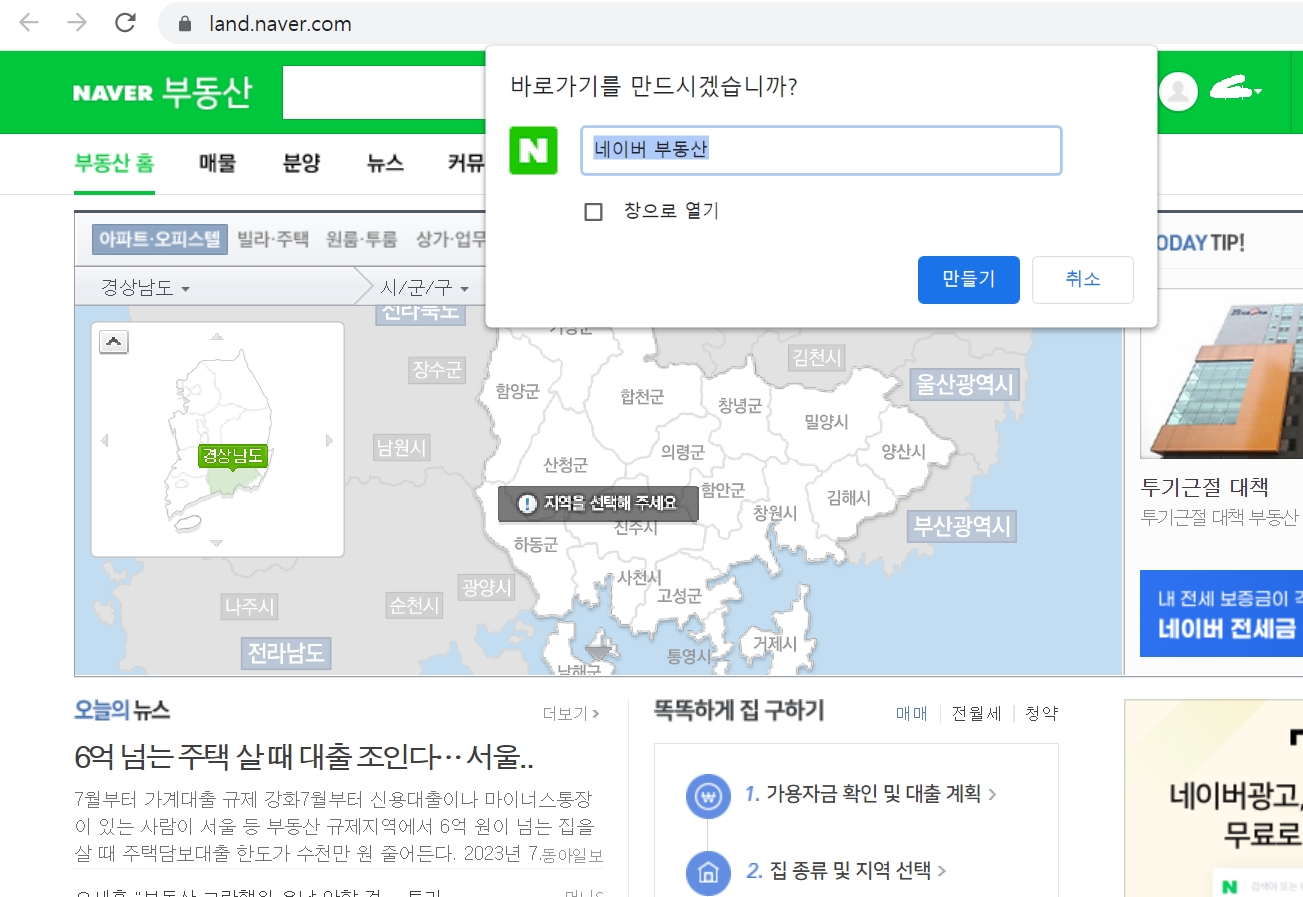Reload the page with refresh icon
Screen dimensions: 1303x897
pyautogui.click(x=125, y=22)
